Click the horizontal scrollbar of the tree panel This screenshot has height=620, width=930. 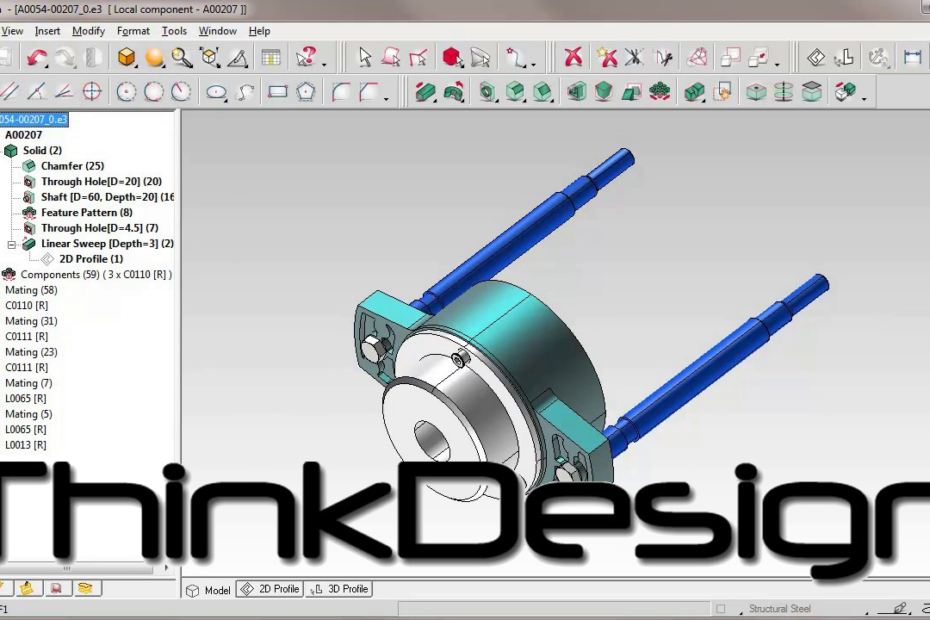(77, 568)
